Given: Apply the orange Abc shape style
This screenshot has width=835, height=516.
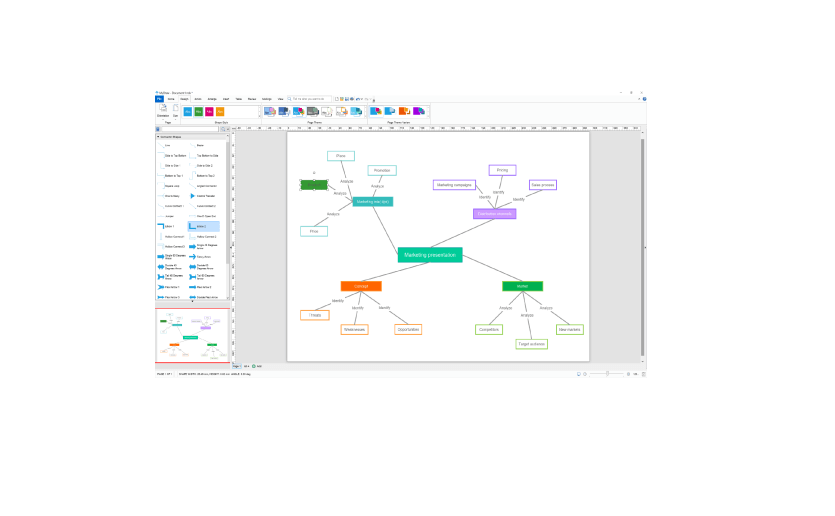Looking at the screenshot, I should coord(220,112).
